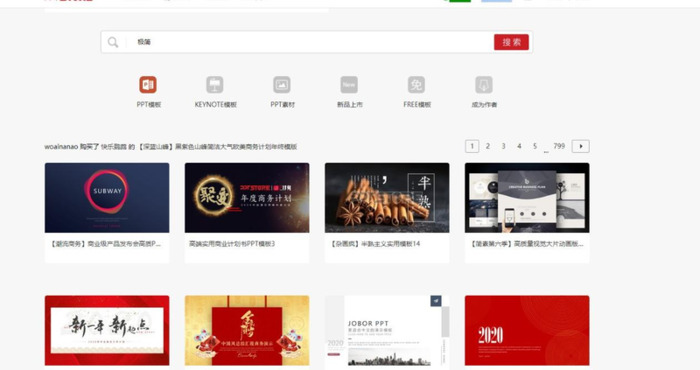Open the KEYNOTE模板 category icon
Image resolution: width=700 pixels, height=370 pixels.
(215, 84)
